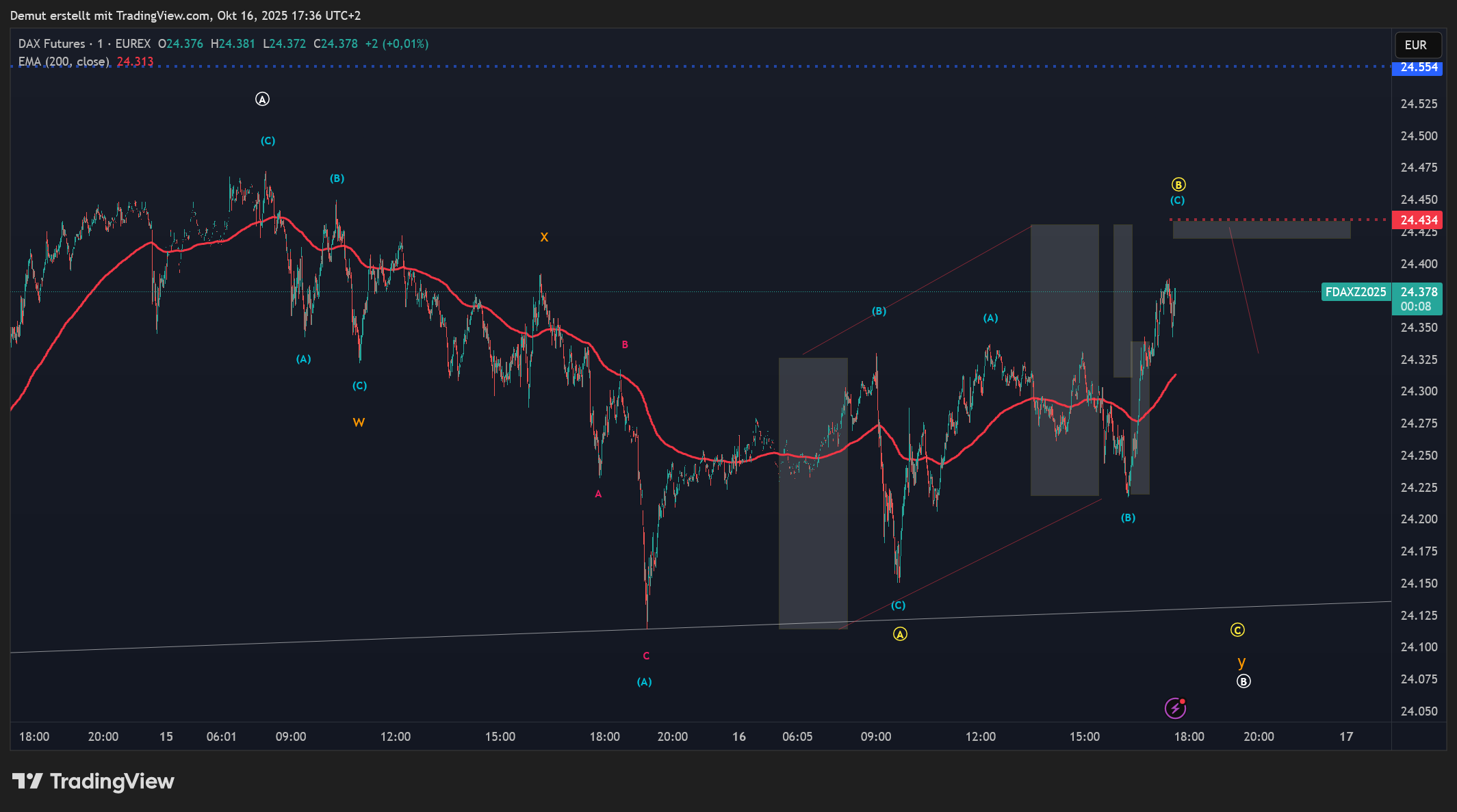Select the orange W wave label
This screenshot has height=812, width=1457.
359,423
